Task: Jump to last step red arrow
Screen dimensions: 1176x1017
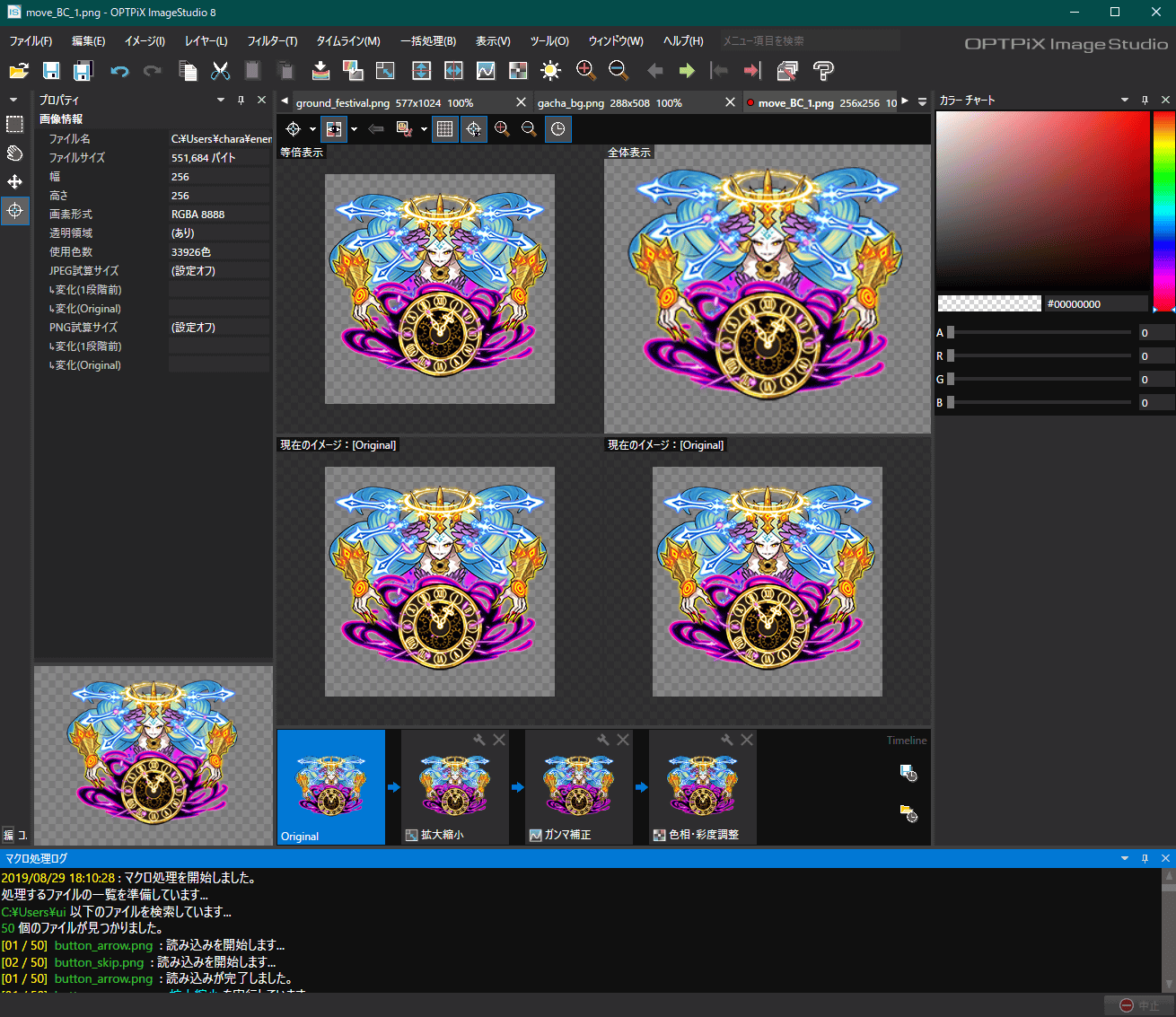Action: point(752,71)
